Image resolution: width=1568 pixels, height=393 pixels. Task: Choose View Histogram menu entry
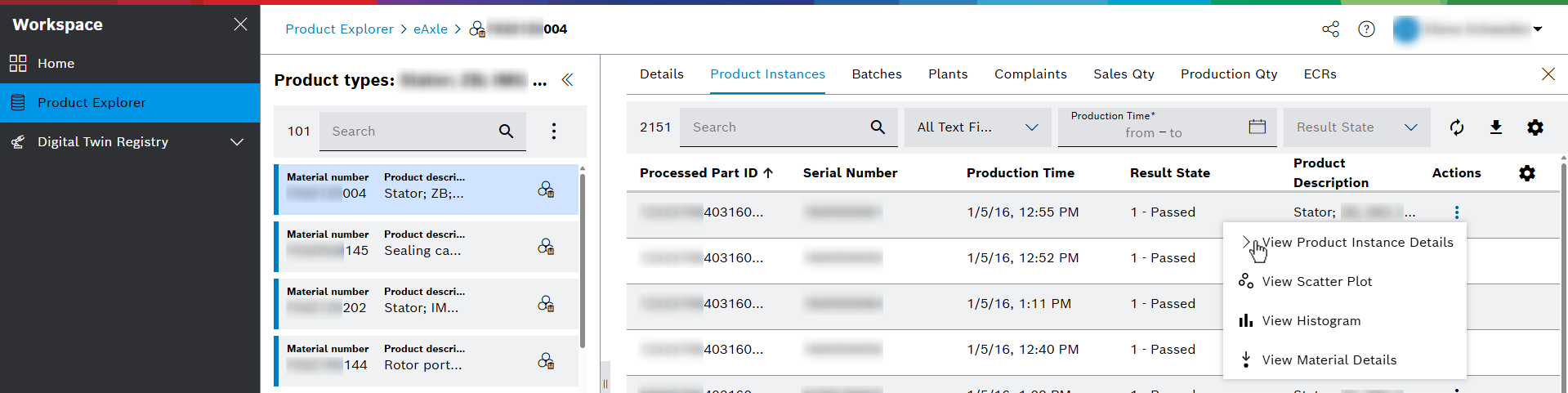1345,321
